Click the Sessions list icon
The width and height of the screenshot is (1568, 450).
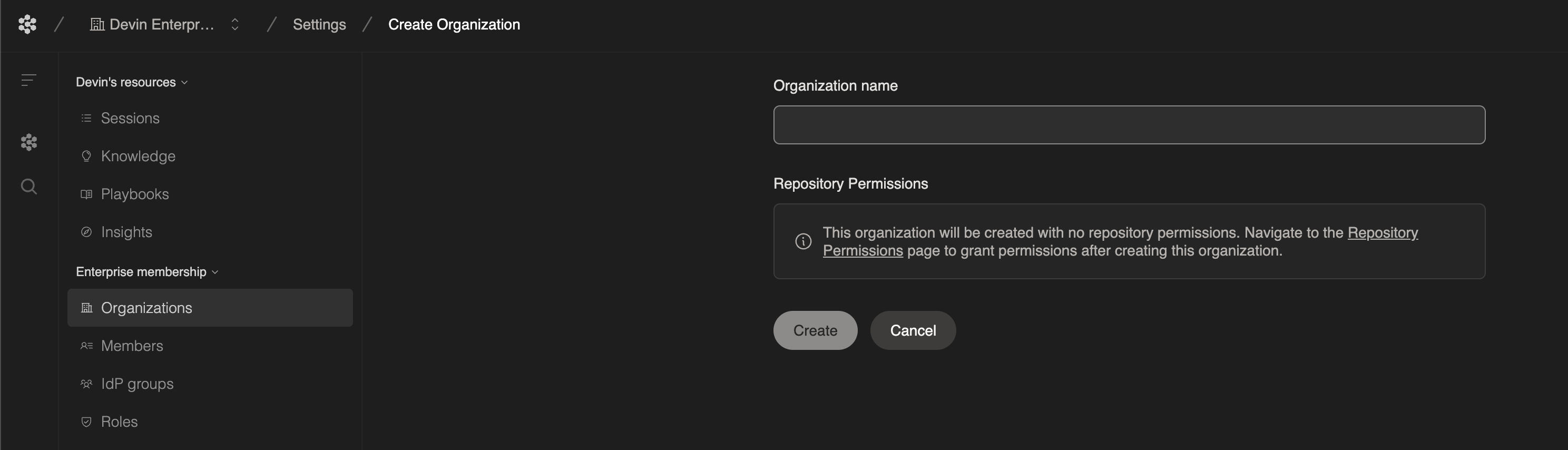tap(86, 118)
